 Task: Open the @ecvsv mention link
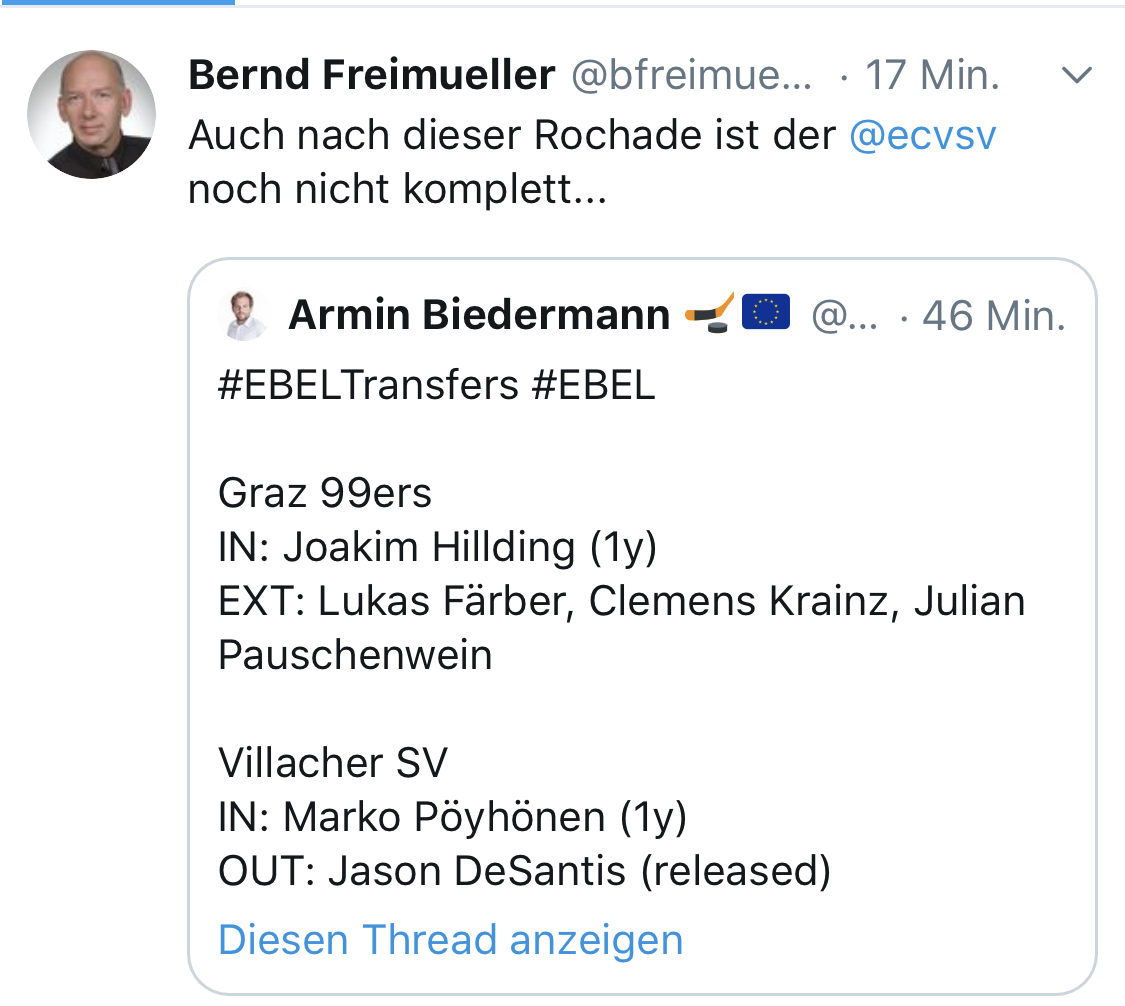pos(922,134)
